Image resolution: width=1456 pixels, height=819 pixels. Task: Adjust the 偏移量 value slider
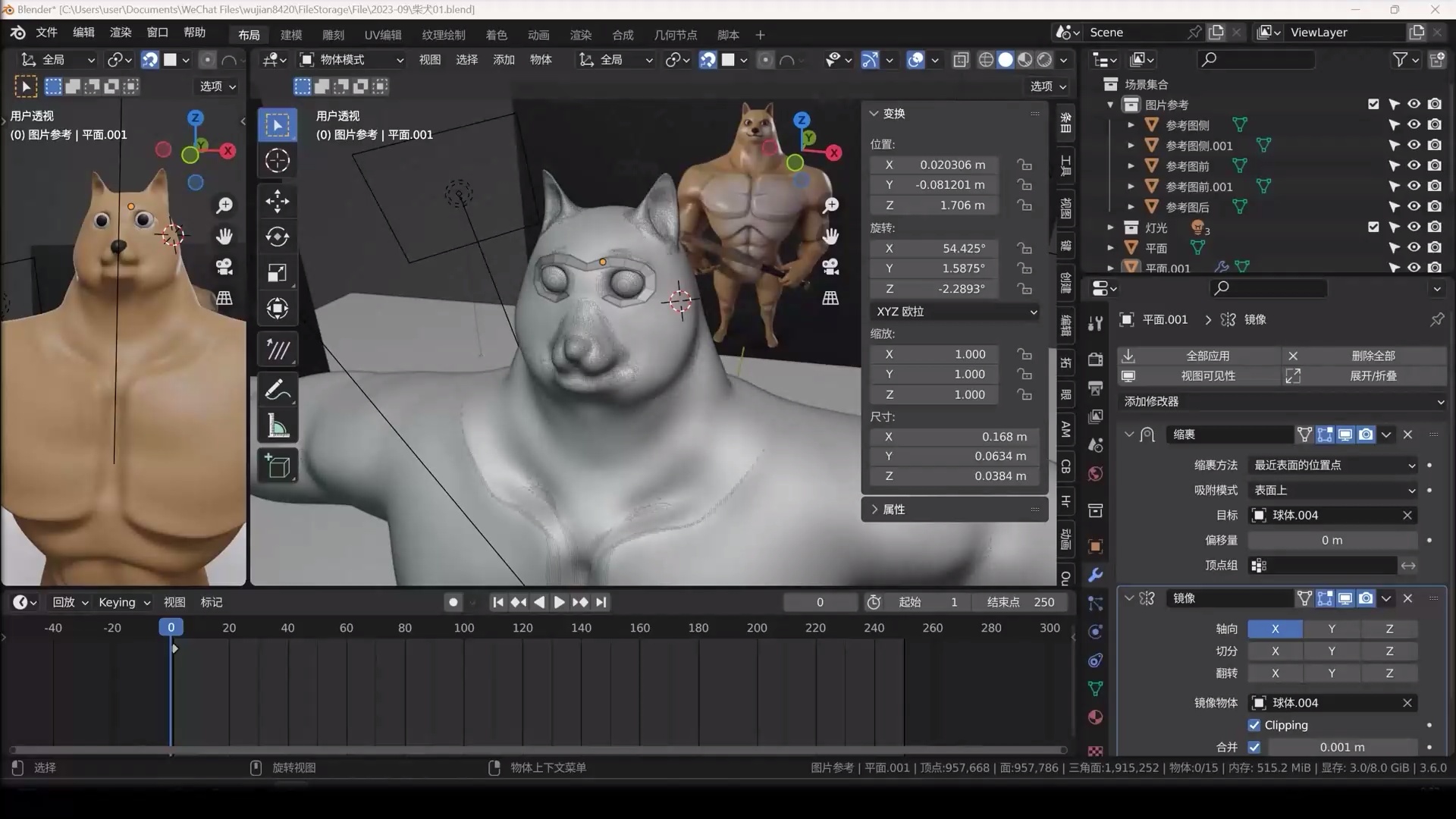[x=1332, y=540]
